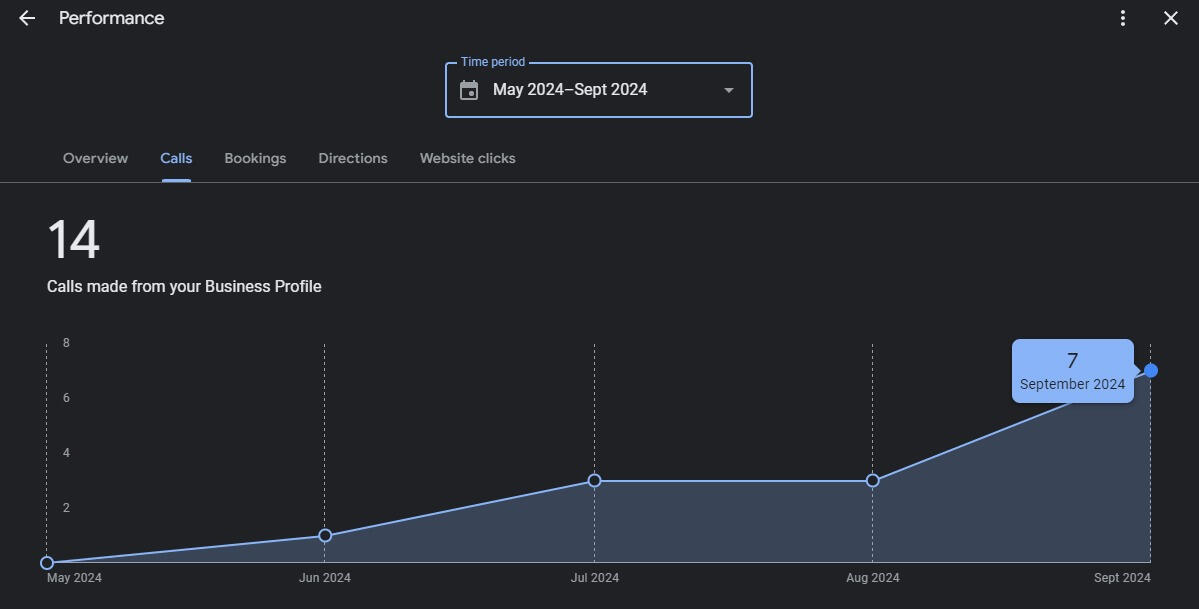Click the tooltip showing 7 September 2024
Viewport: 1199px width, 609px height.
pos(1072,371)
